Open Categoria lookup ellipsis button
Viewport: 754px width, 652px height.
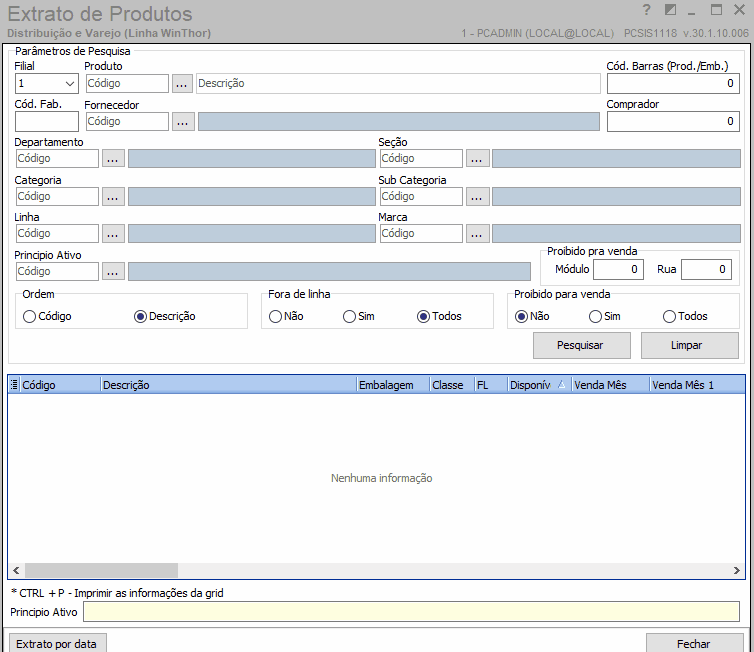(113, 197)
